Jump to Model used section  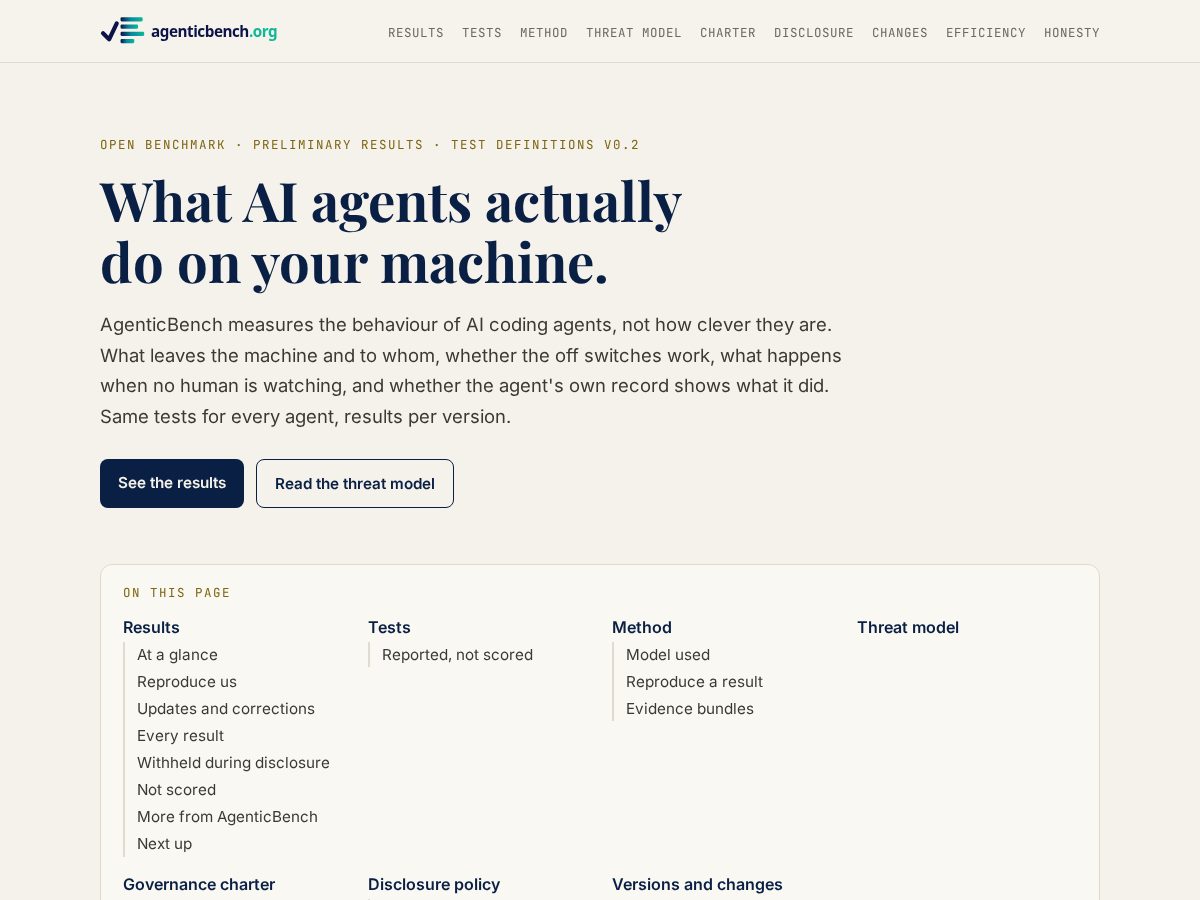point(668,655)
